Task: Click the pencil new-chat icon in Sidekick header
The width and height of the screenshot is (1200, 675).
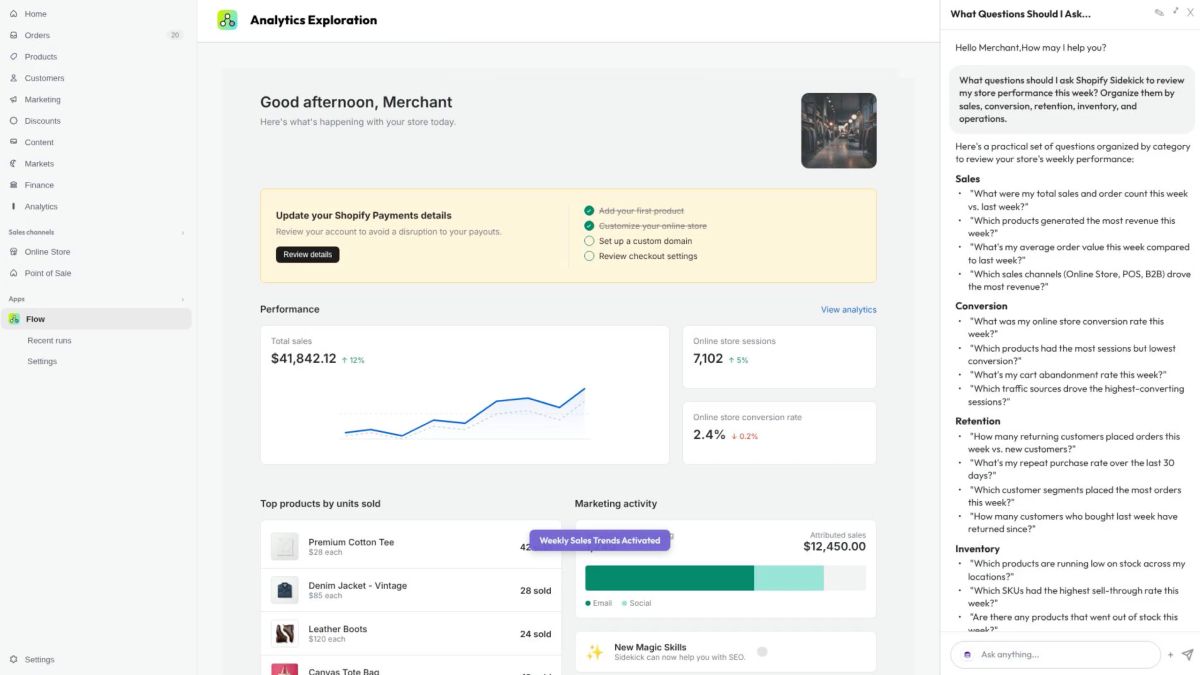Action: 1159,13
